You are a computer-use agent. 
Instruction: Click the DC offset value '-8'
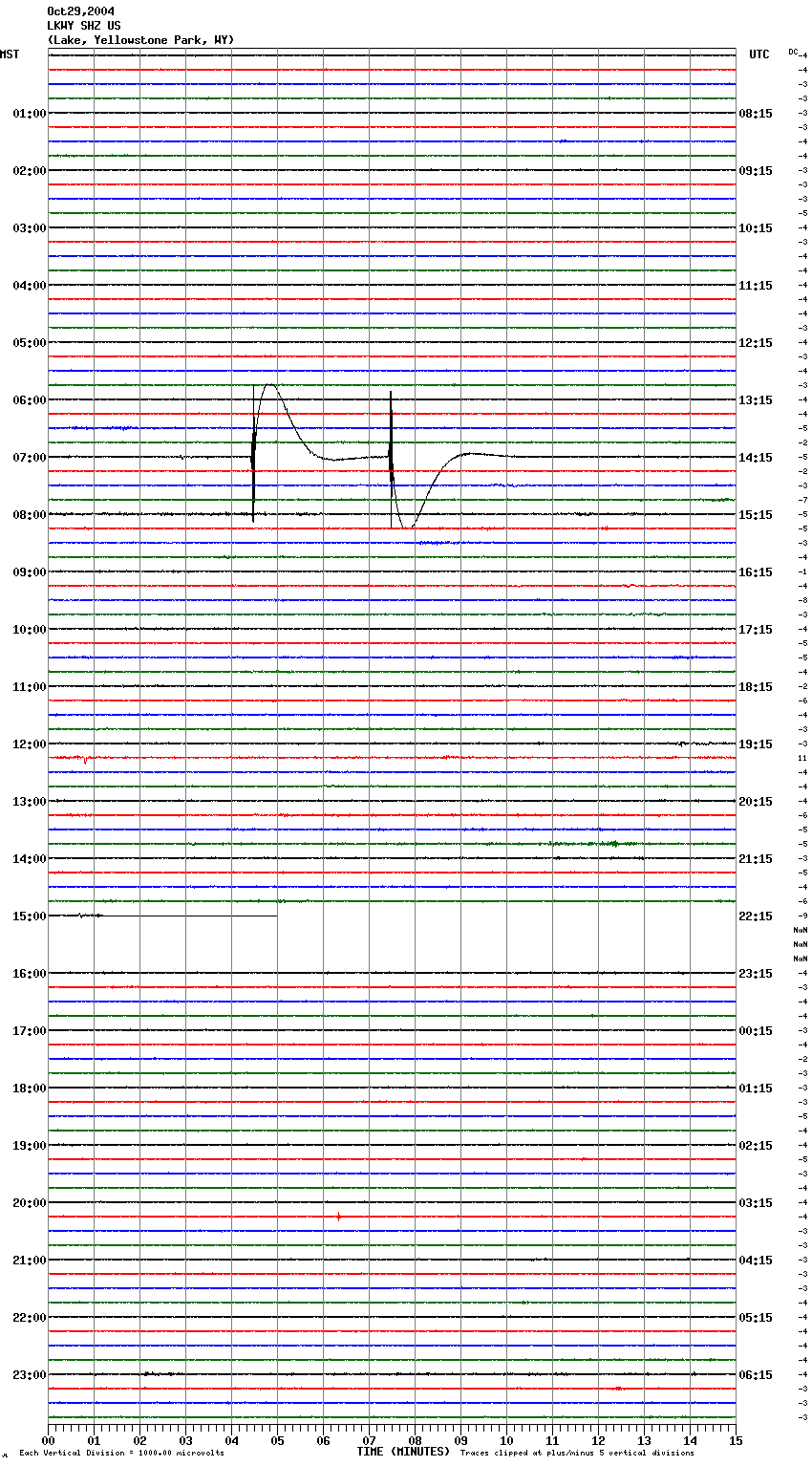click(x=803, y=600)
